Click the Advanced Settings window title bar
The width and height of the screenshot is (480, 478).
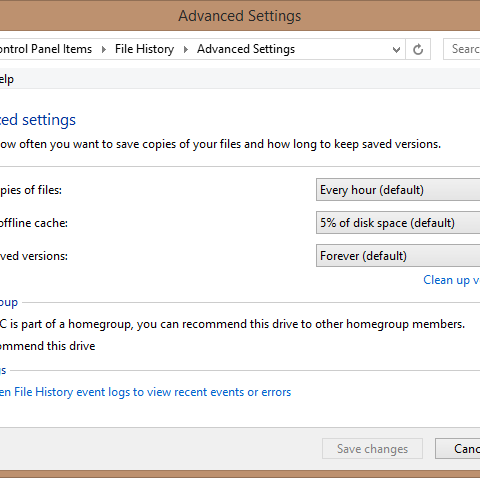point(240,16)
